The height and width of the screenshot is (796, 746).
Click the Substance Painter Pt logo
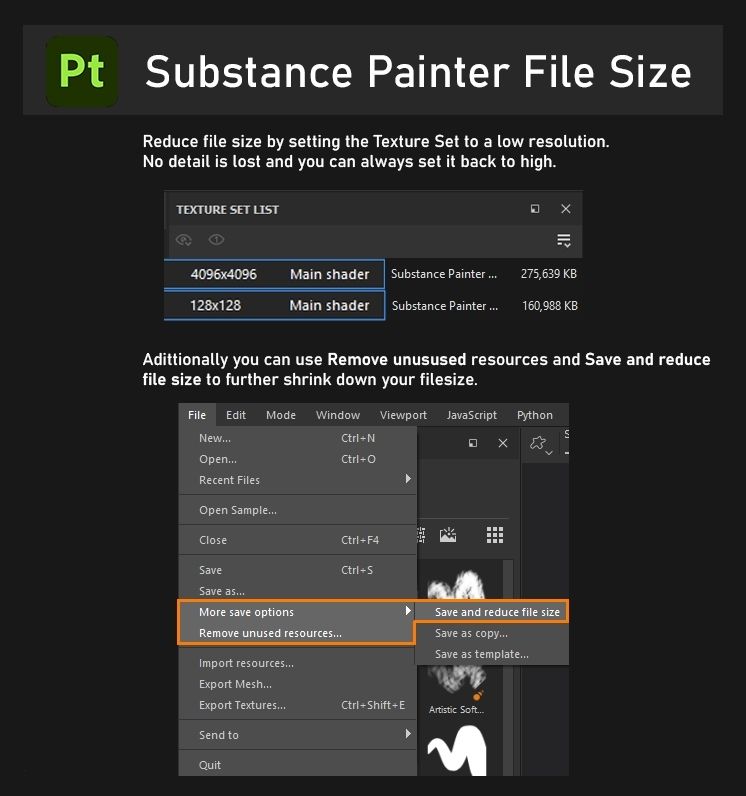pos(82,71)
